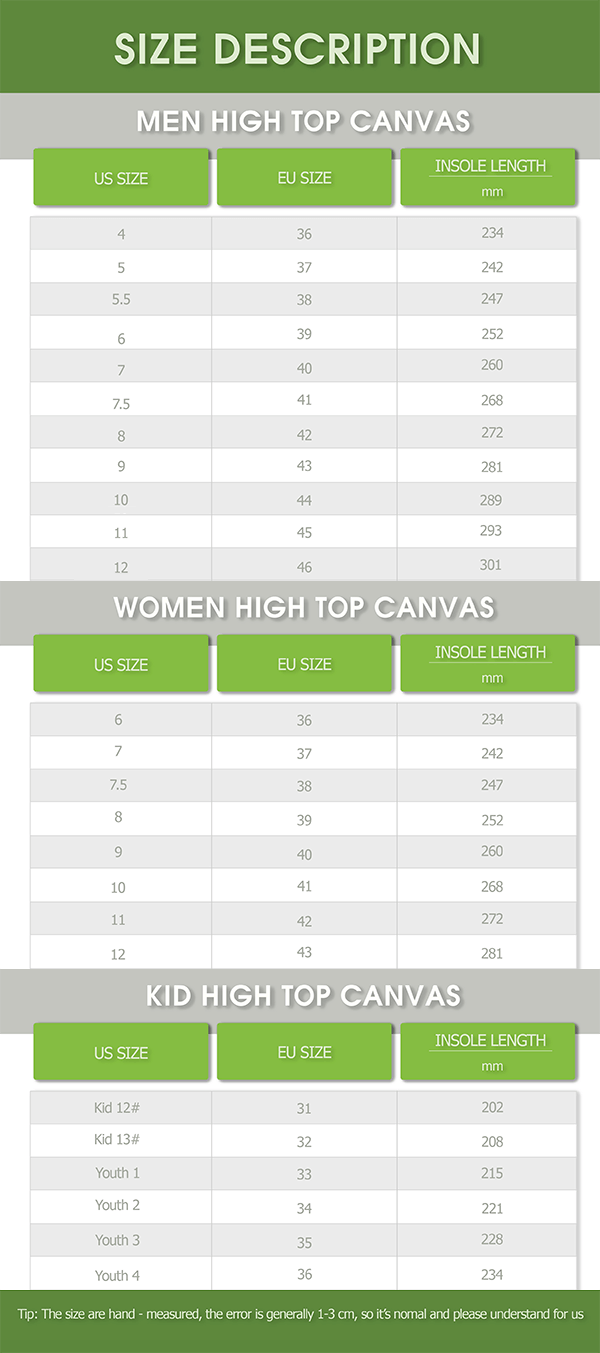Click men's insole length 289 value
This screenshot has height=1353, width=600.
(490, 499)
